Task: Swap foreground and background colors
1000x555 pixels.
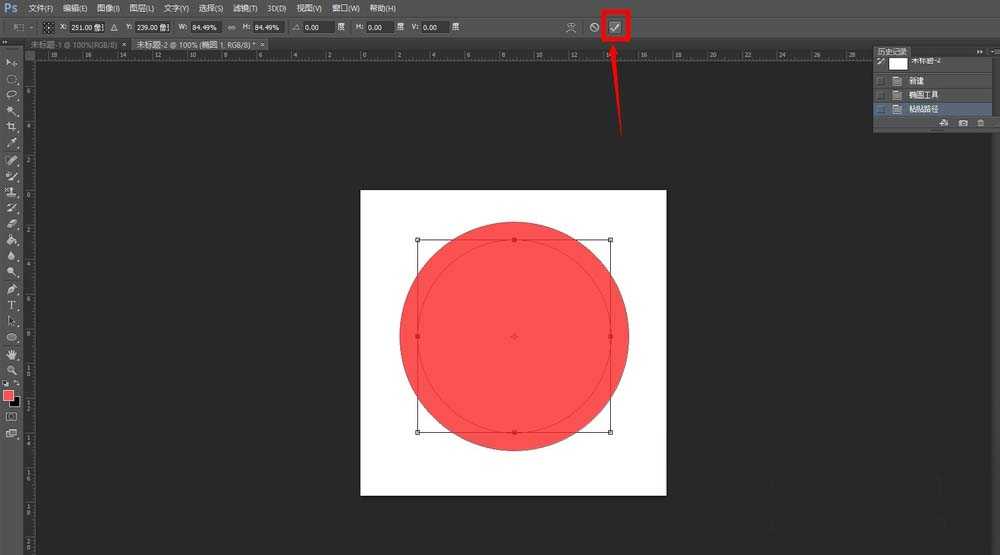Action: tap(17, 383)
